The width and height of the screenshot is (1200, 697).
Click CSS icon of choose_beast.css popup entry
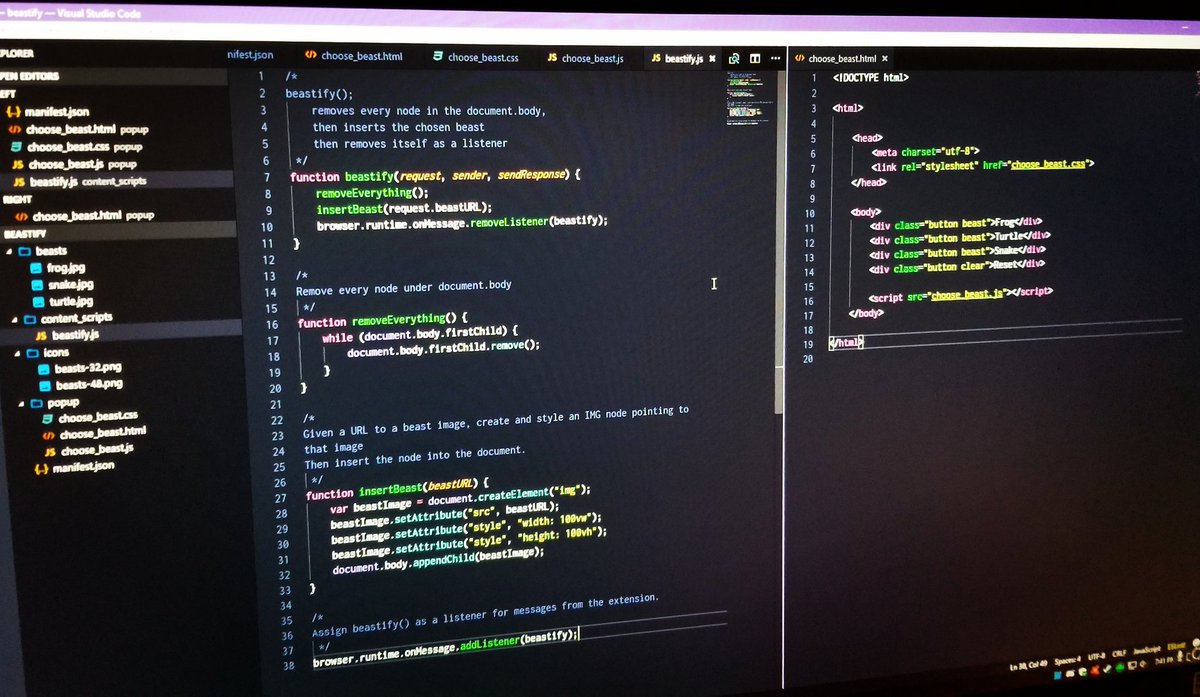(x=17, y=147)
